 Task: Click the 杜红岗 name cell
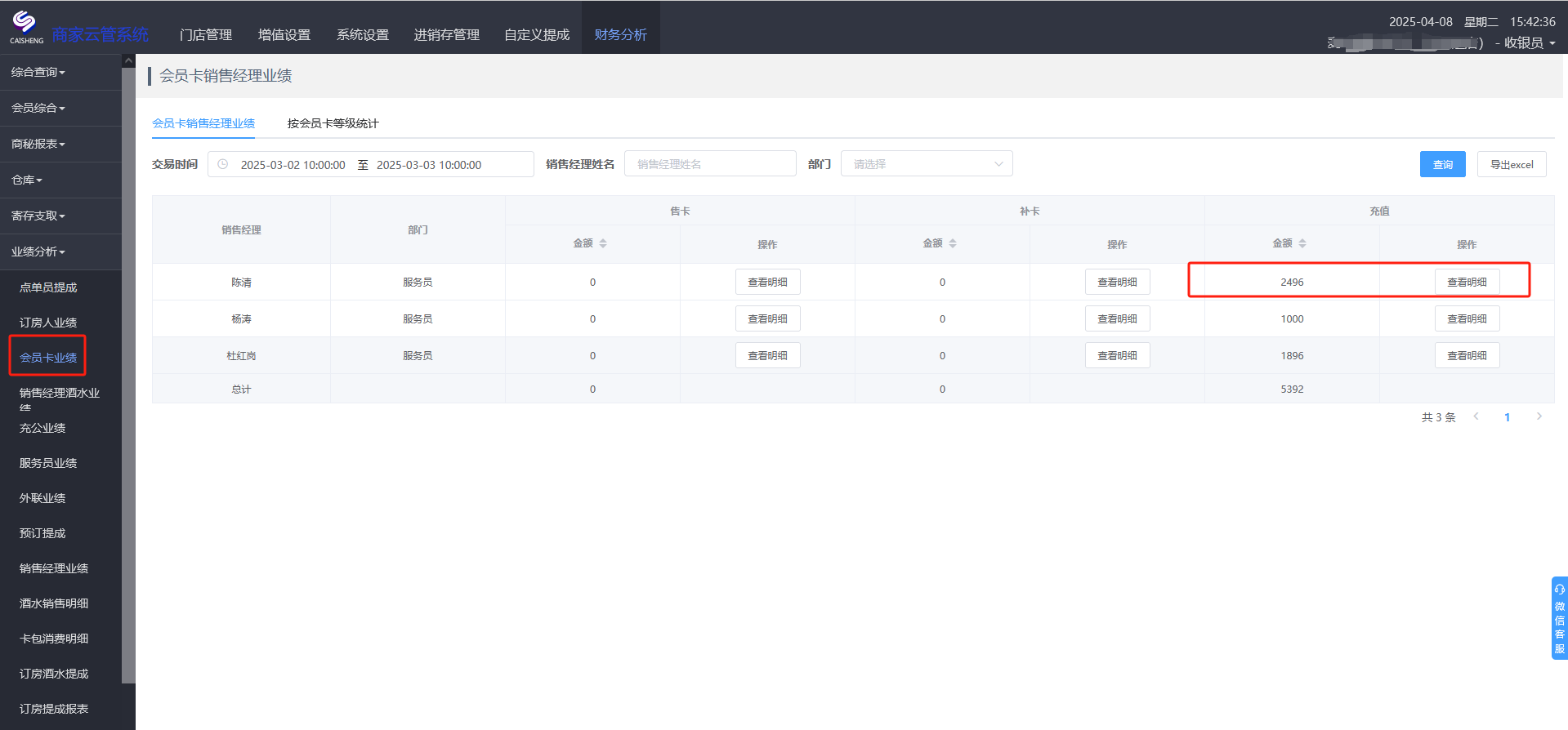click(x=241, y=355)
